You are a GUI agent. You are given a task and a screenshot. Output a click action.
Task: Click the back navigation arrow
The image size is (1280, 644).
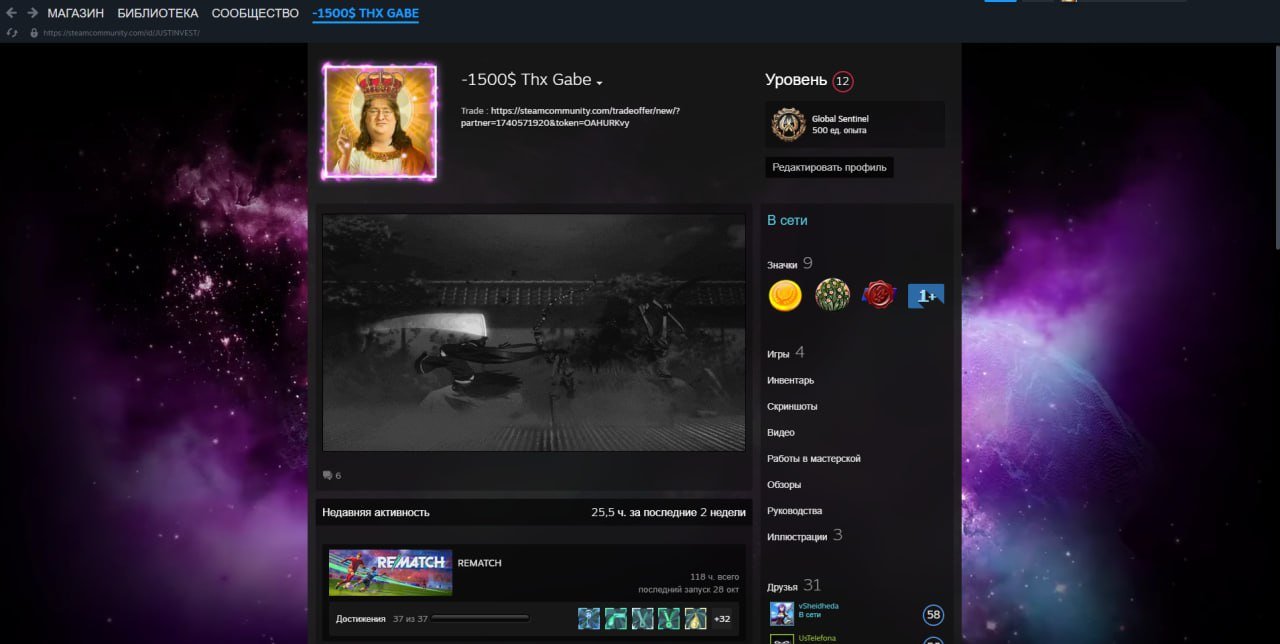12,13
